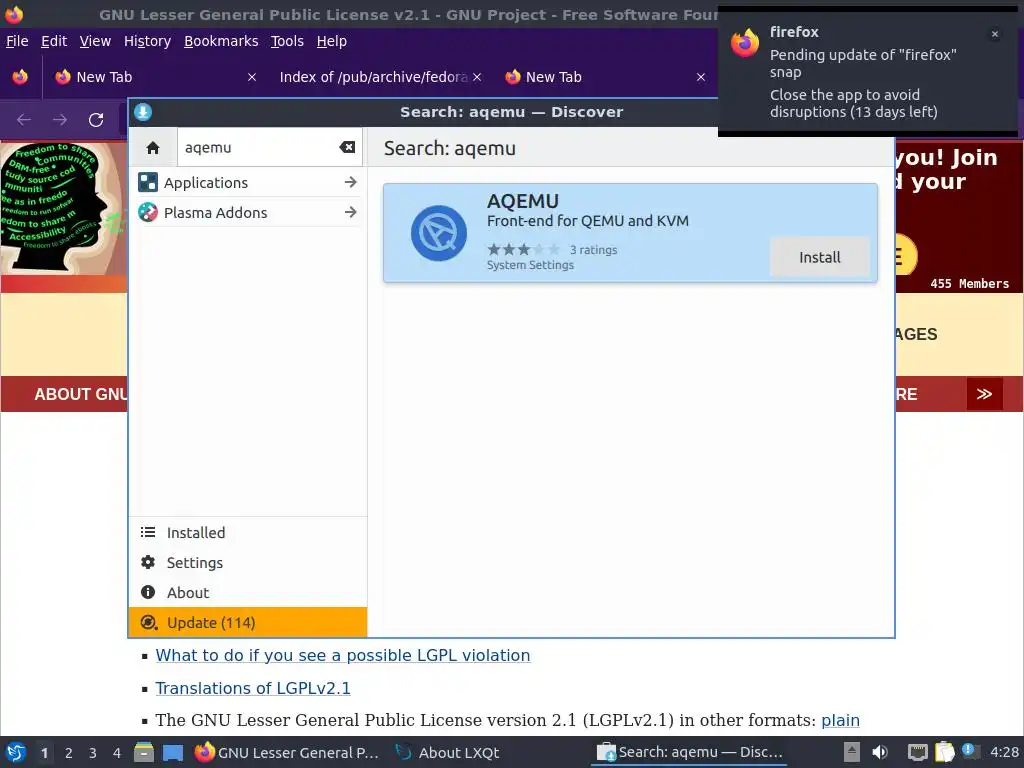This screenshot has width=1024, height=768.
Task: Open "What to do if you see a possible LGPL violation" link
Action: 343,655
